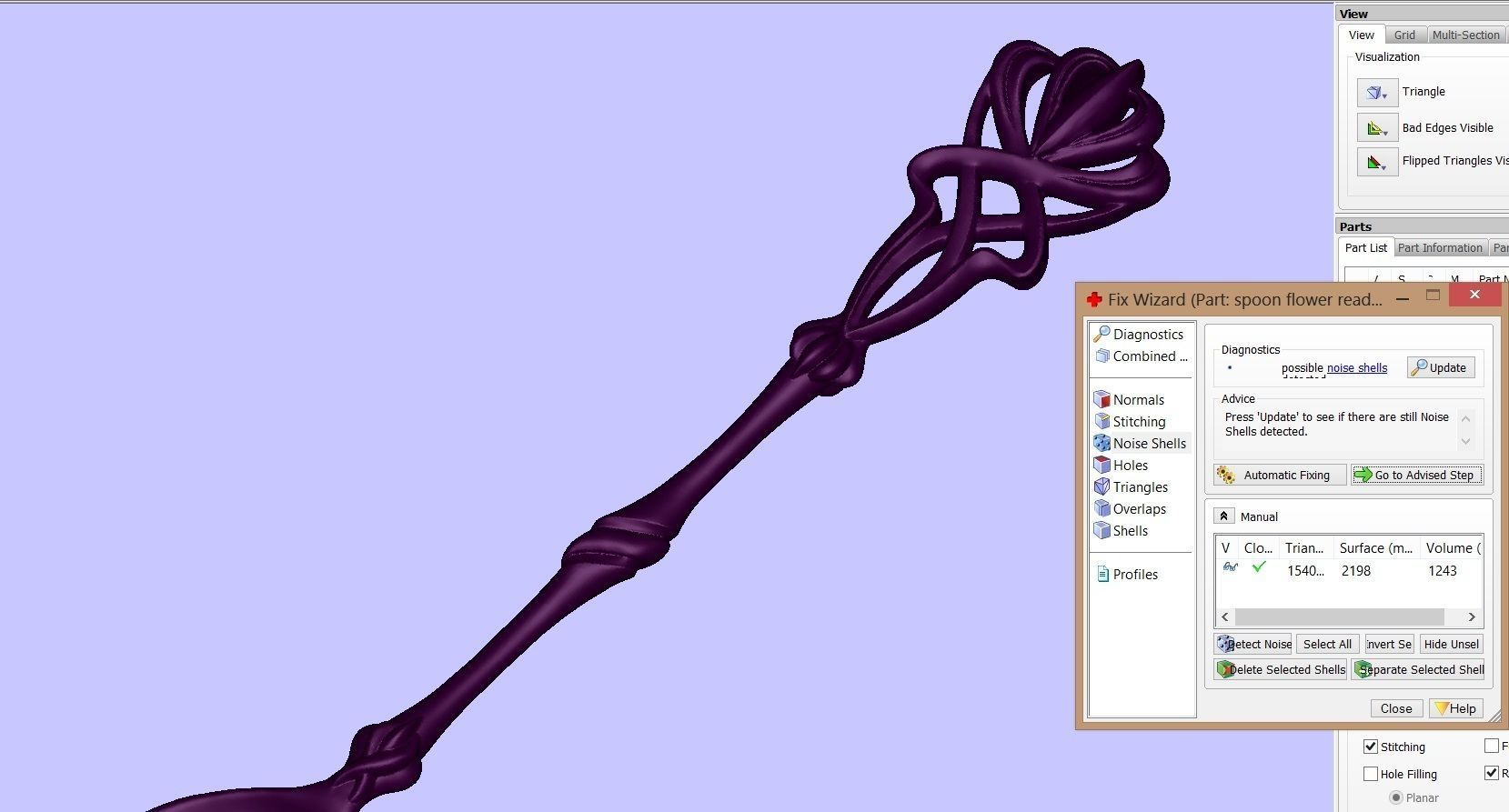Click Separate Selected Shells button
This screenshot has width=1509, height=812.
(1418, 669)
